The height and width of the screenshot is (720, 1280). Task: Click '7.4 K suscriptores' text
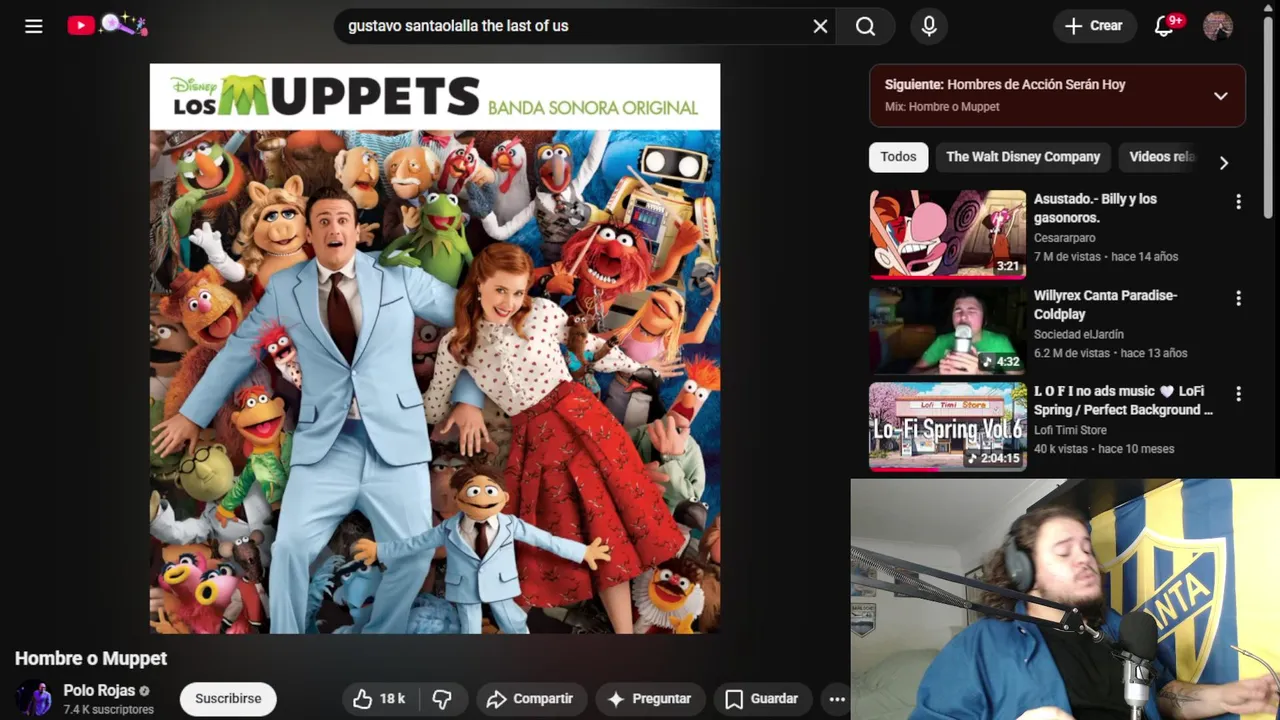[109, 710]
